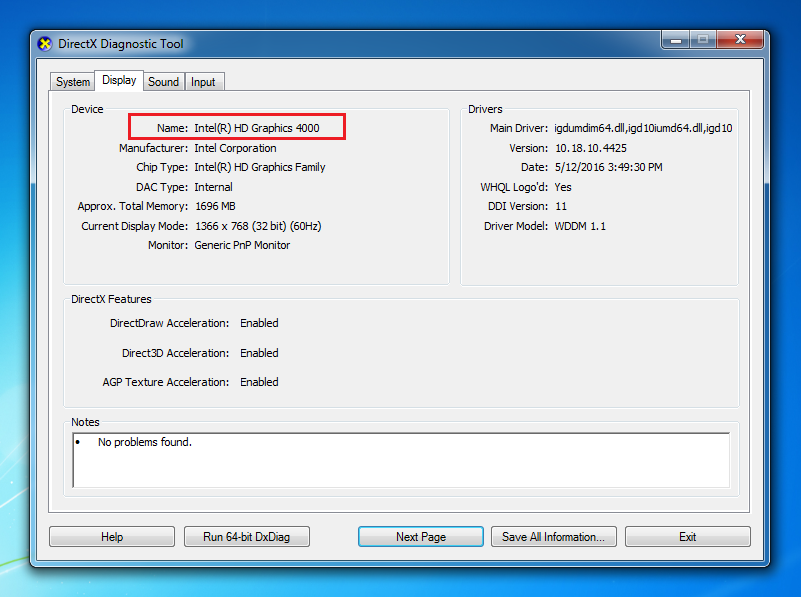The image size is (801, 597).
Task: Click the maximize button in the title bar
Action: coord(702,40)
